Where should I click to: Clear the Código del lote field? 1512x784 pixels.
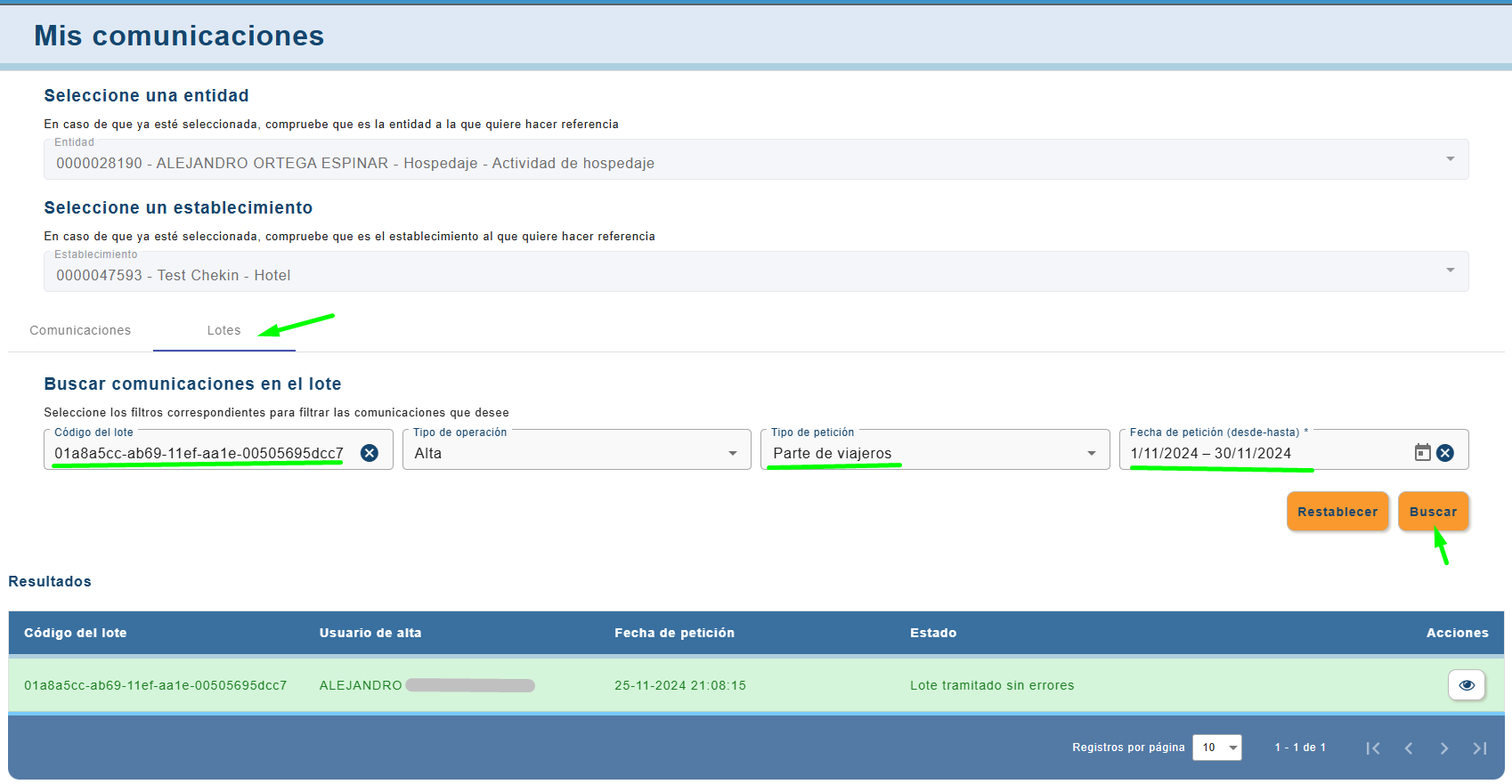[370, 453]
